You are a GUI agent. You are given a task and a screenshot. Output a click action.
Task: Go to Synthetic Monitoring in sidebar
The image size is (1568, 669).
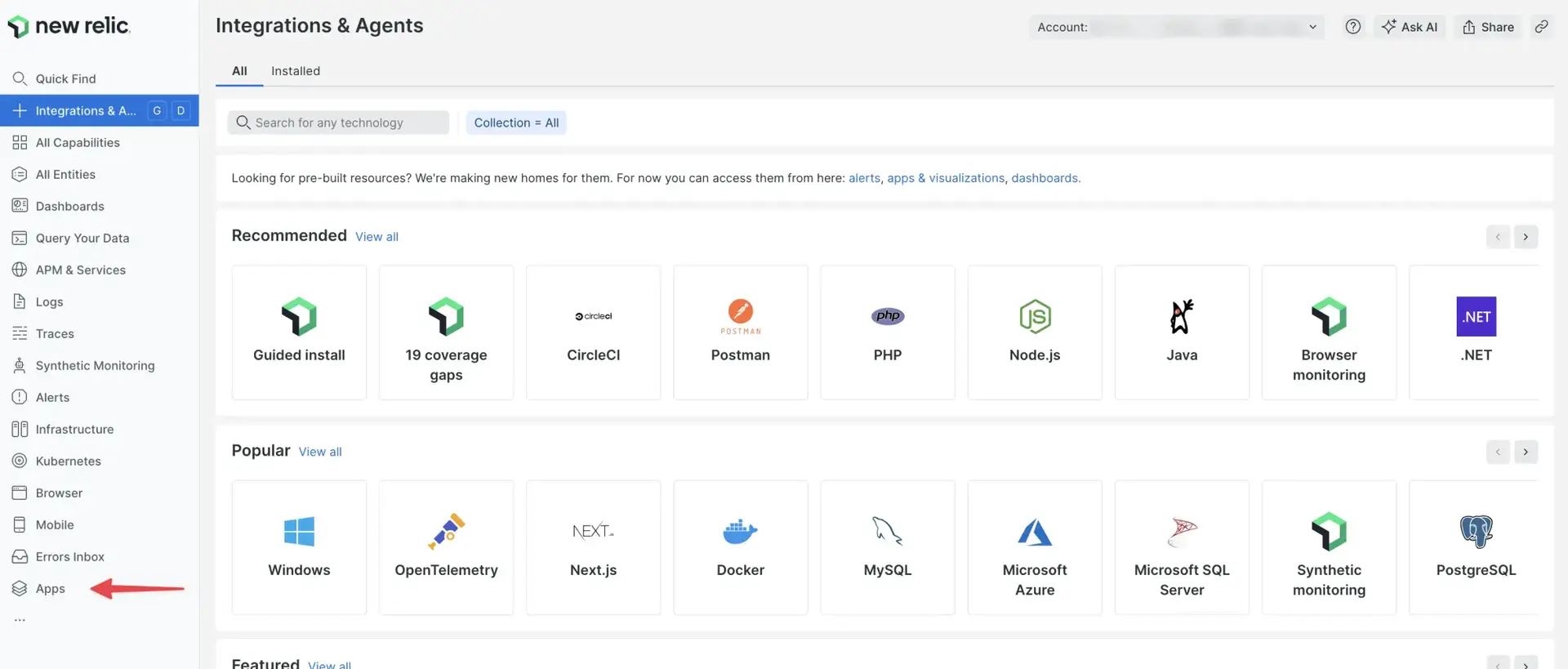tap(95, 366)
